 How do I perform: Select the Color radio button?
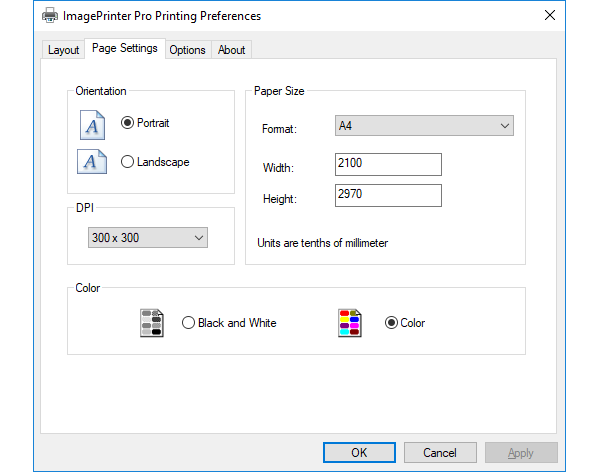[391, 323]
